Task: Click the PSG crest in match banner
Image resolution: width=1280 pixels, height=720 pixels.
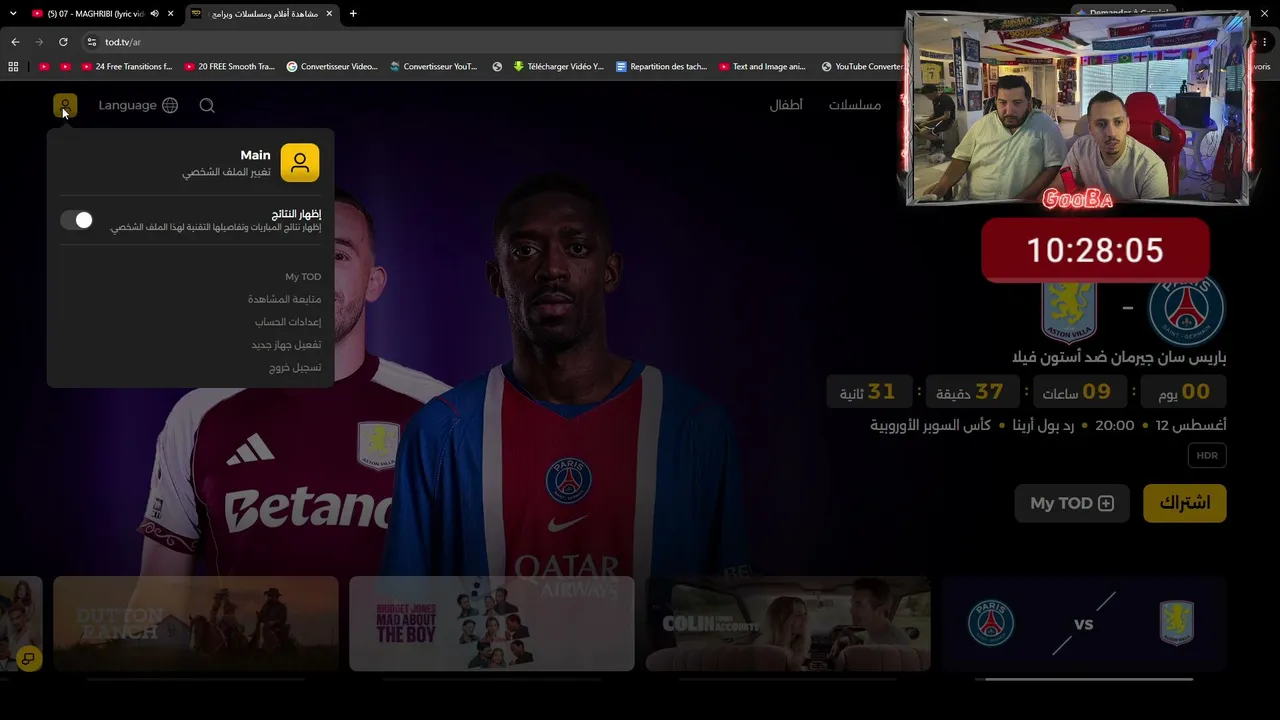Action: click(1186, 308)
